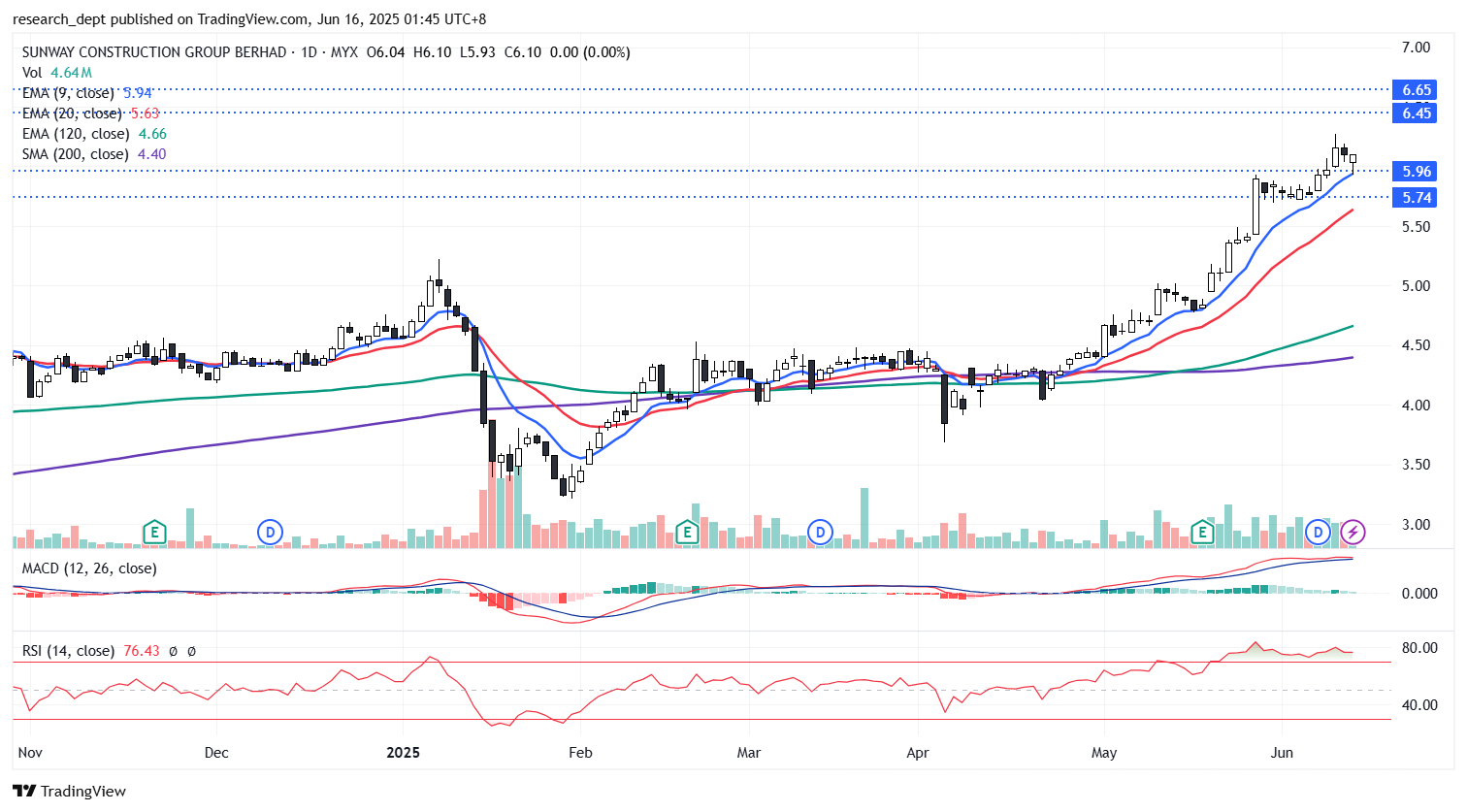The height and width of the screenshot is (812, 1467).
Task: Click the MACD (12, 26, close) indicator label
Action: (89, 568)
